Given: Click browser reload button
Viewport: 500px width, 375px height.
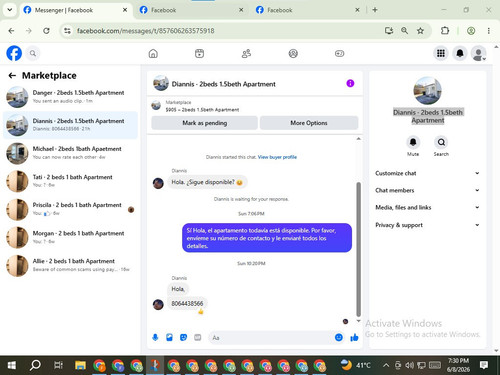Looking at the screenshot, I should [46, 31].
